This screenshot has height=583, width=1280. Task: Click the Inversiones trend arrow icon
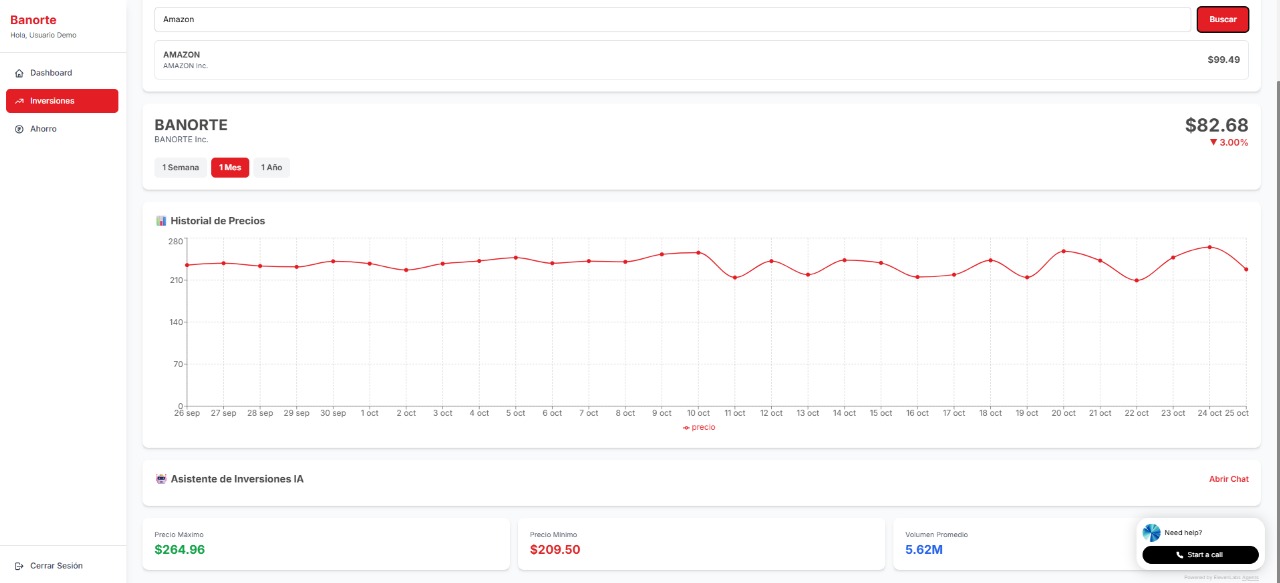coord(19,101)
